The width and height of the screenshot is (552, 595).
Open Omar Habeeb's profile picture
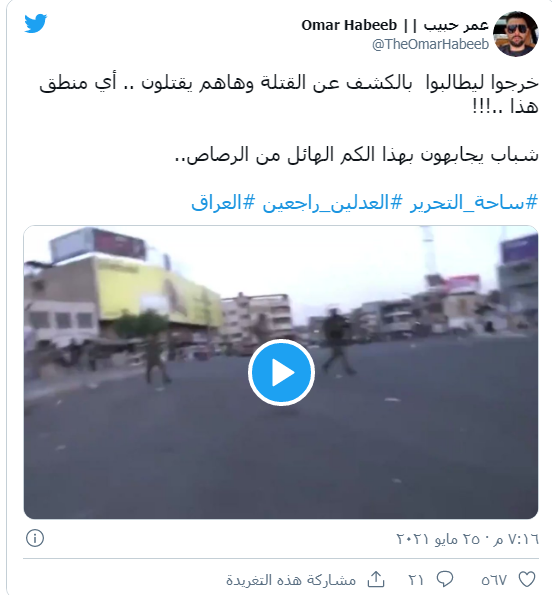516,34
